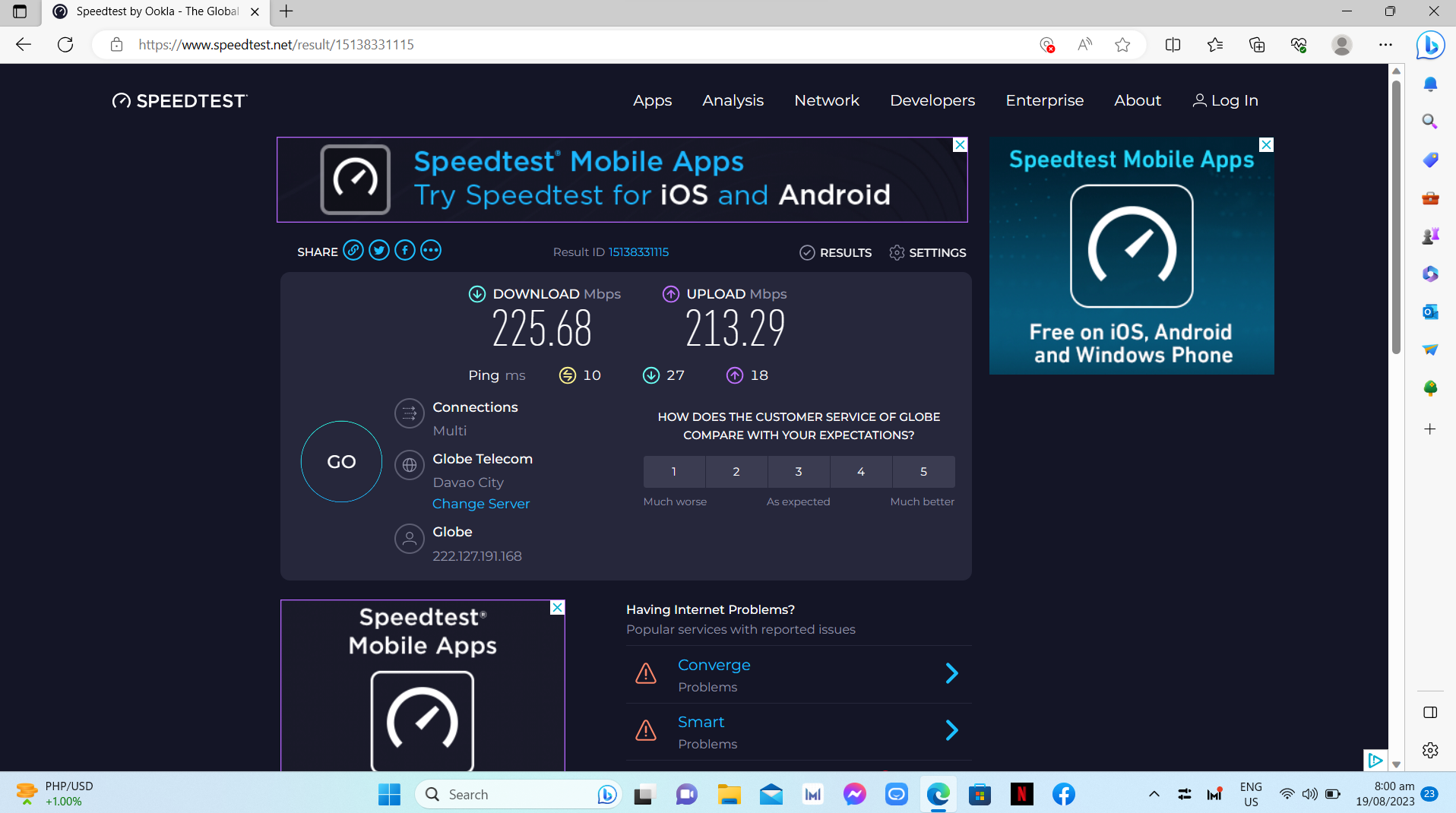Open the Results checkmark icon

click(807, 252)
